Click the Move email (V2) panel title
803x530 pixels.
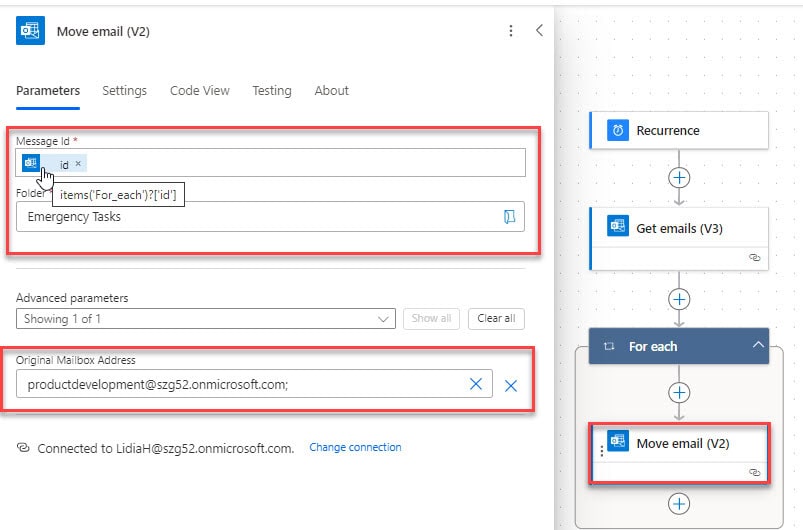[103, 32]
